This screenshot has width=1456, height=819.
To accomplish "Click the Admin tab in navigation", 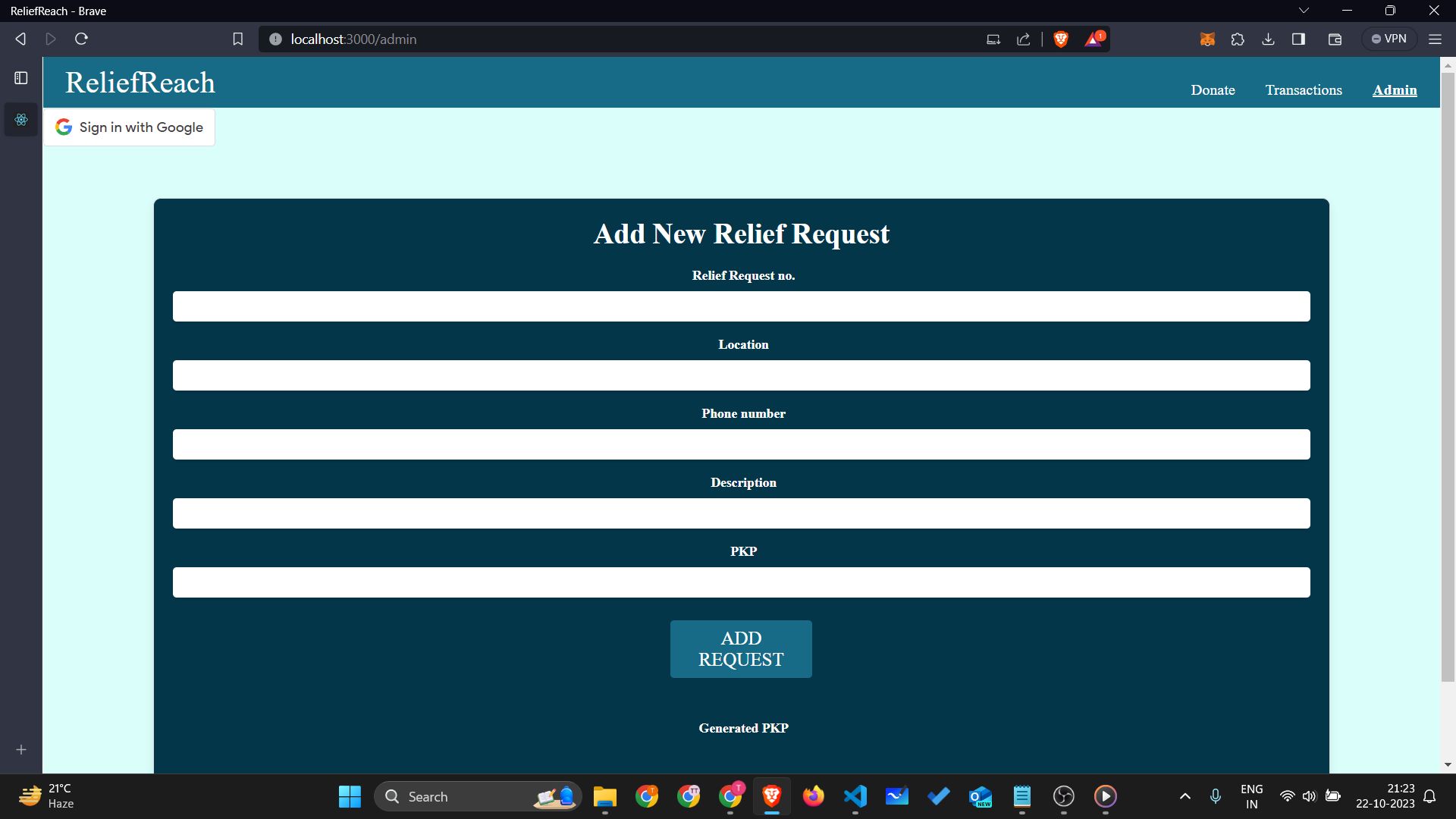I will (x=1395, y=90).
